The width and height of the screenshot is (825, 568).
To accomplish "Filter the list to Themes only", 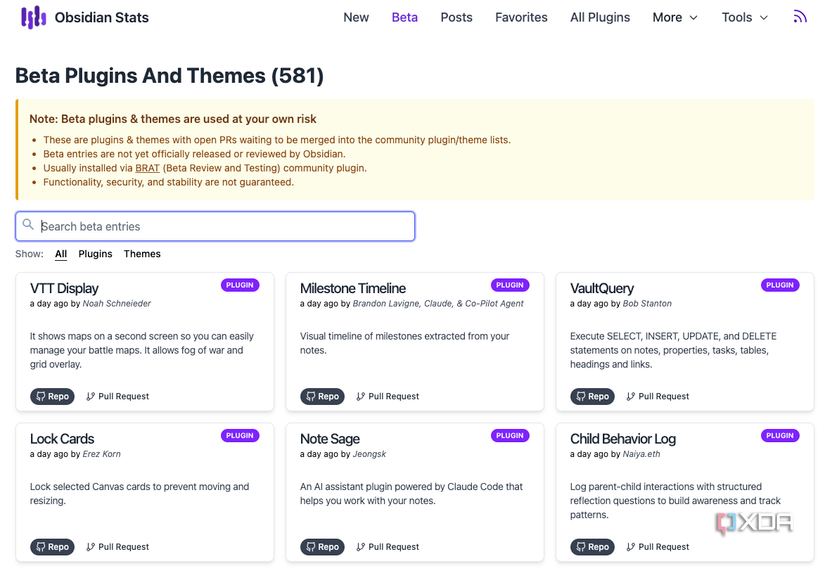I will coord(142,254).
